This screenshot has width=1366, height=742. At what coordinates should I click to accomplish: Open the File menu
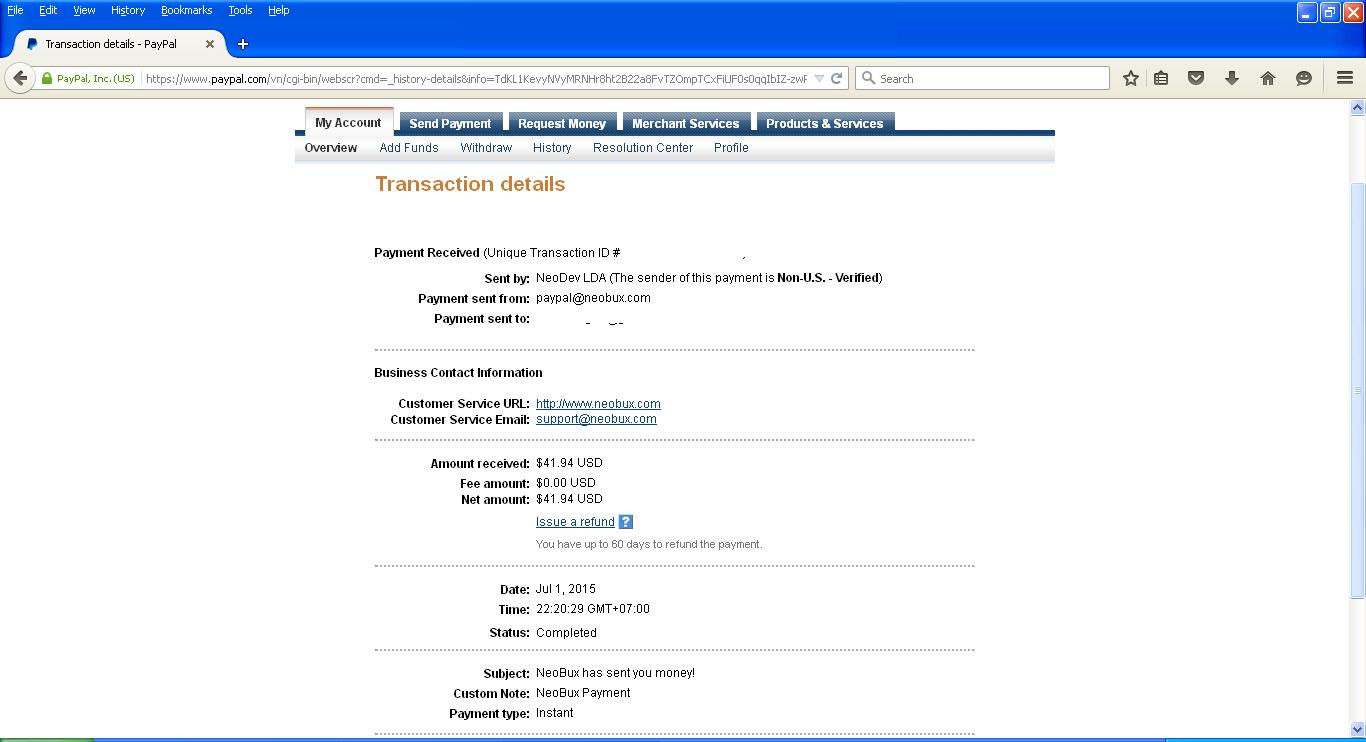pos(15,10)
